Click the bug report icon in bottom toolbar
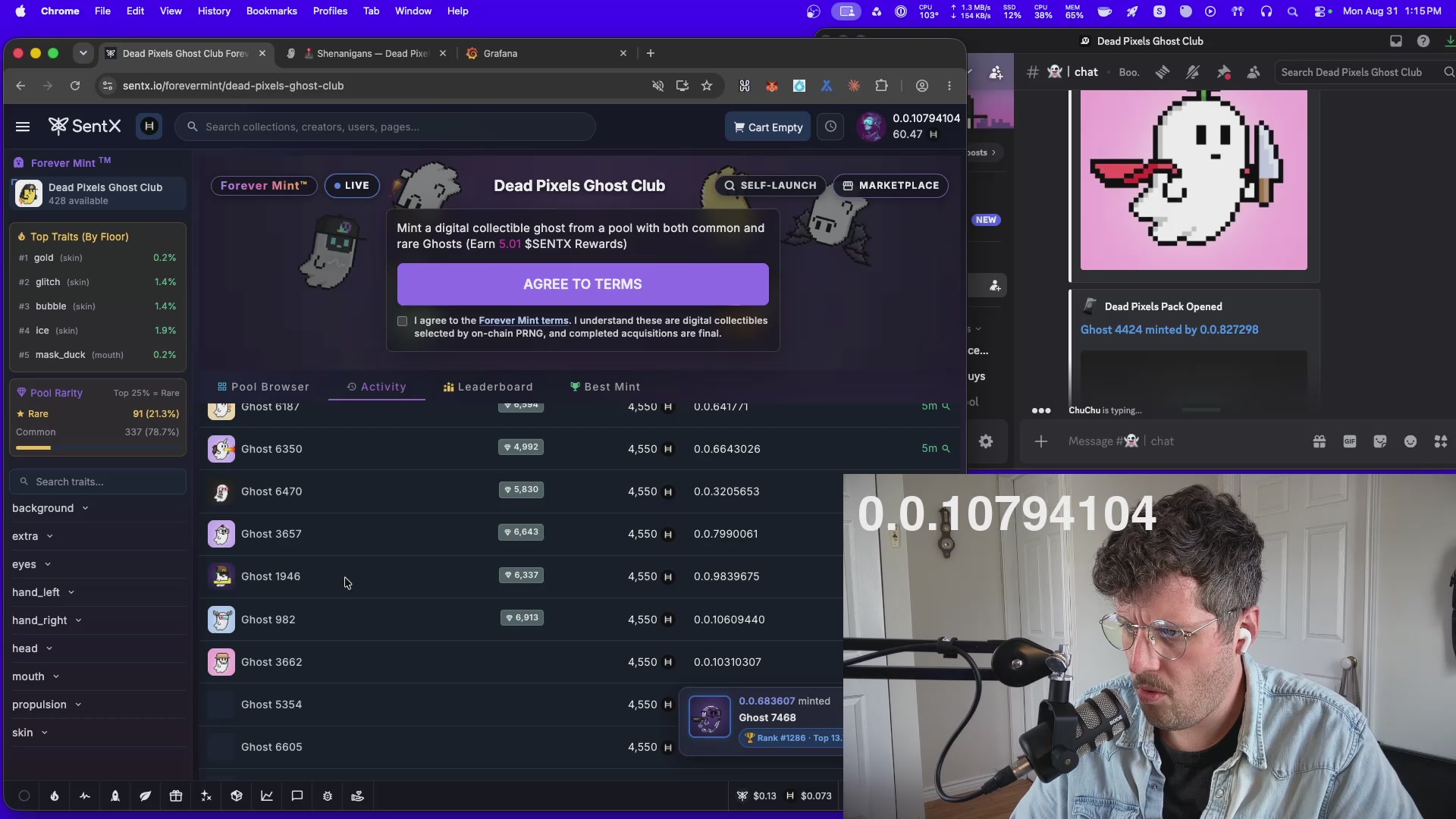 [x=328, y=796]
